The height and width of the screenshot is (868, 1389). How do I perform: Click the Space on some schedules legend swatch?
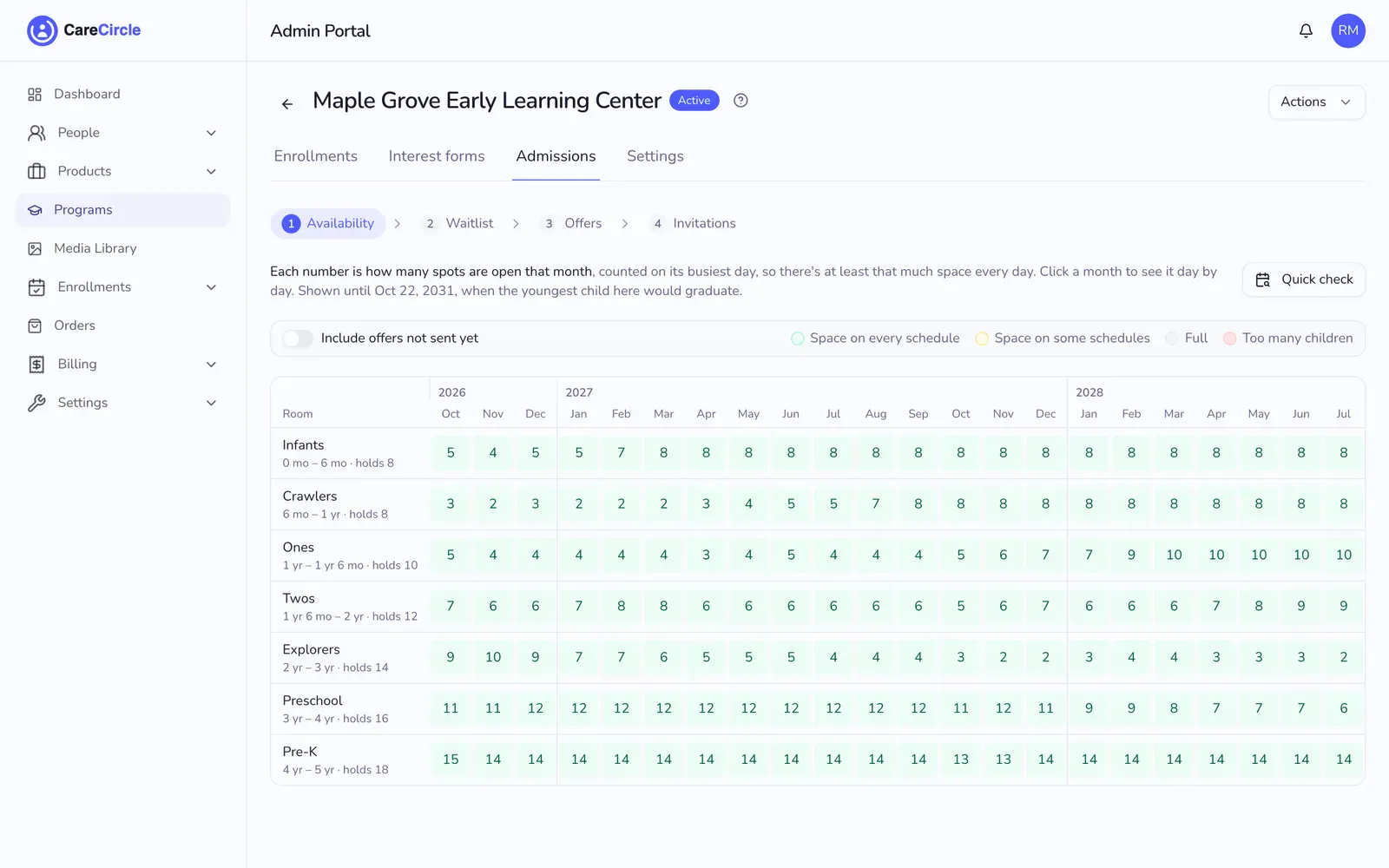click(982, 339)
